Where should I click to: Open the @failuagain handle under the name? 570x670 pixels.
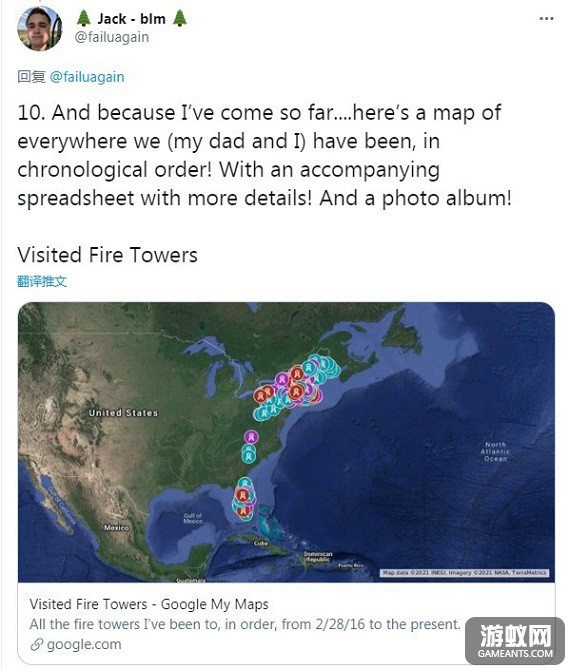tap(112, 37)
